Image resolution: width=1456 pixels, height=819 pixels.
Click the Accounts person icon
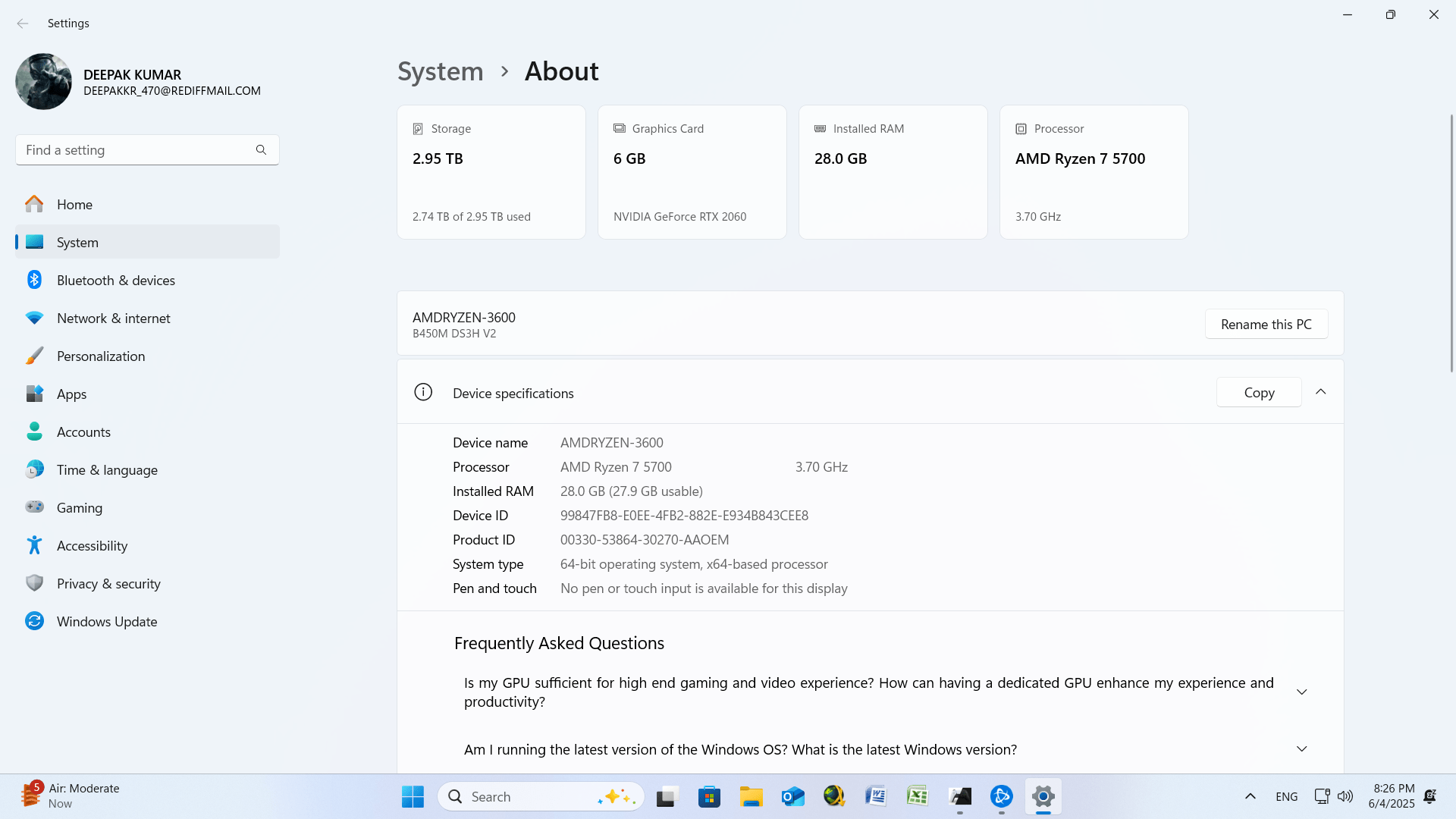(34, 431)
